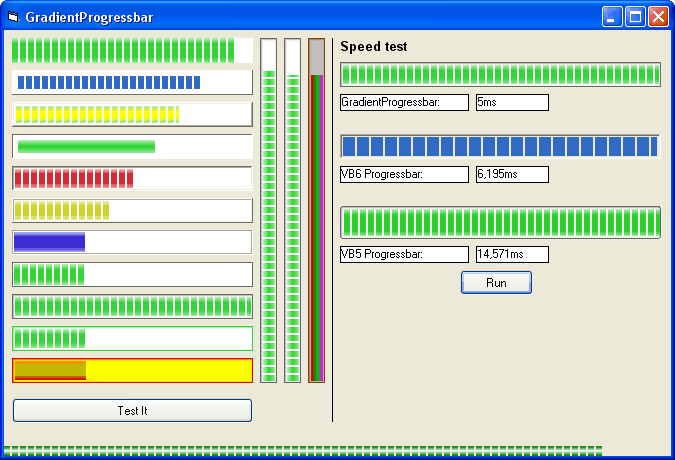This screenshot has width=675, height=460.
Task: Click the Test It button
Action: [132, 410]
